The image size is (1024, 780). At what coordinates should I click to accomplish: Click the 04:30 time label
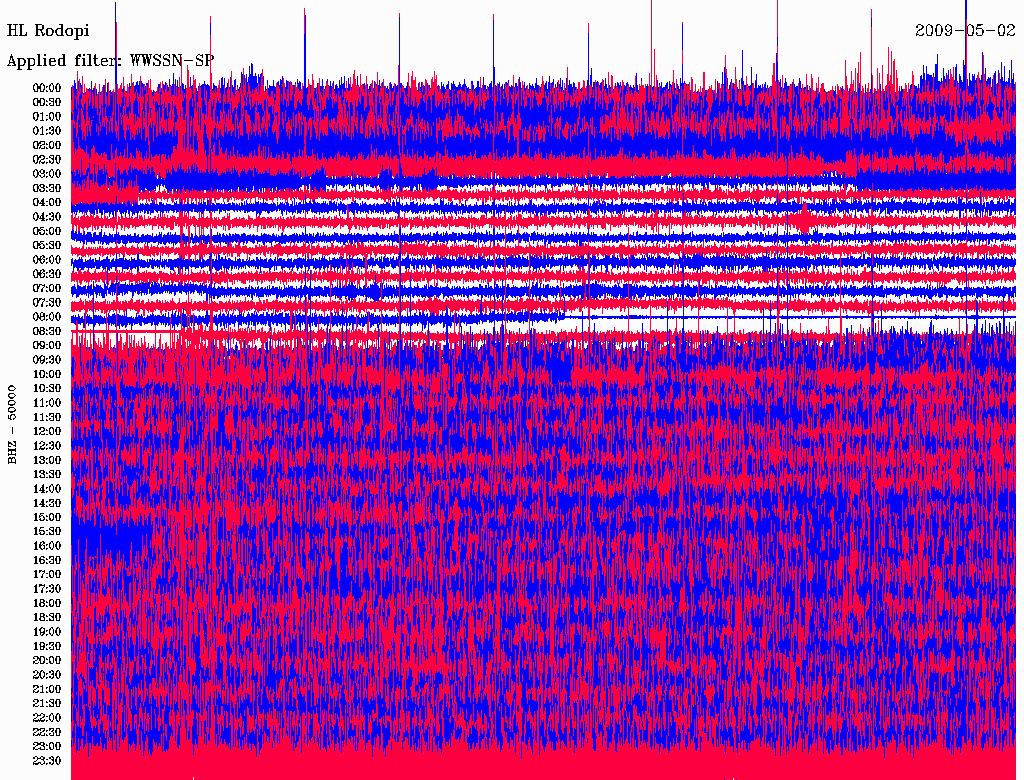48,217
